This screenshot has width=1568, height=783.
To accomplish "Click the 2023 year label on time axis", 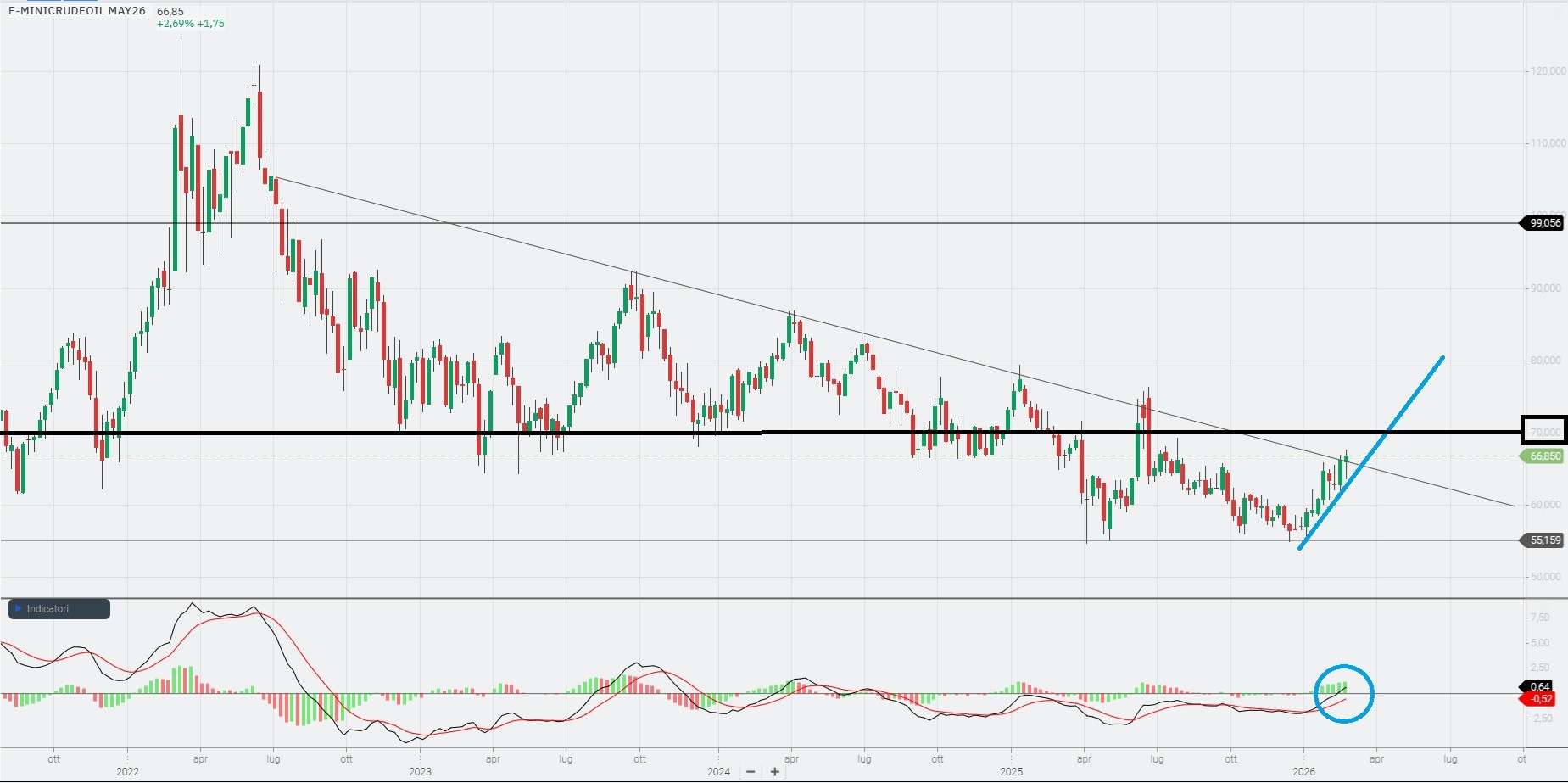I will point(420,772).
